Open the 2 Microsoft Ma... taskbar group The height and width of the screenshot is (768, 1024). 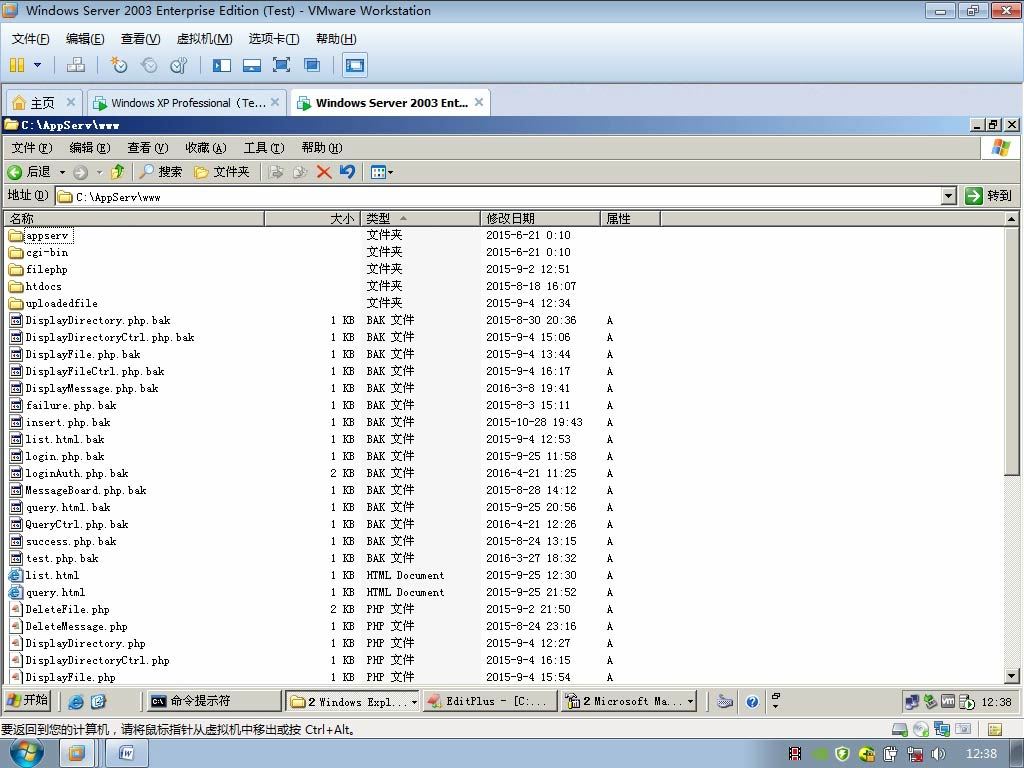click(x=629, y=701)
